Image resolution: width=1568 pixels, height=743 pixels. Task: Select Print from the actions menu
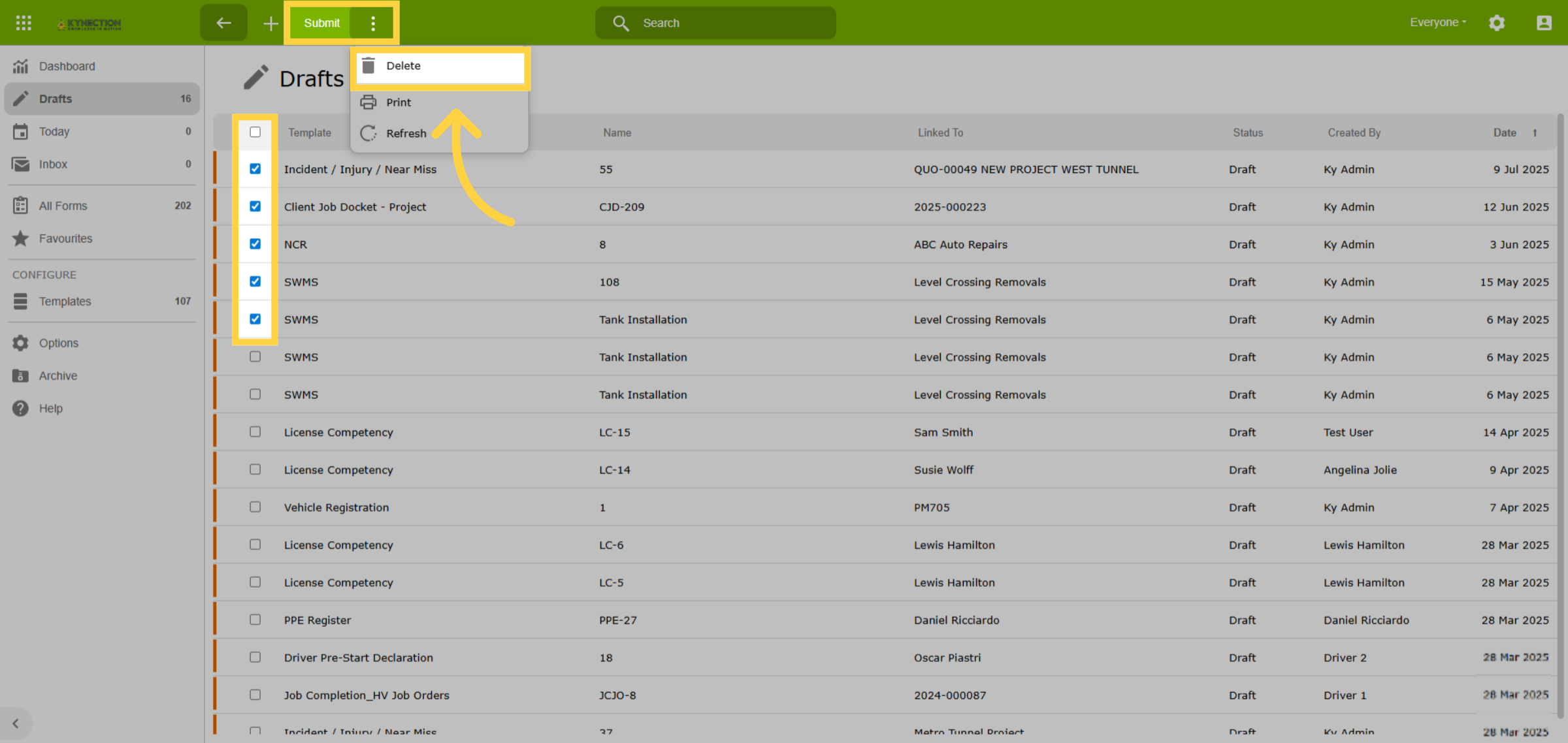click(x=440, y=103)
